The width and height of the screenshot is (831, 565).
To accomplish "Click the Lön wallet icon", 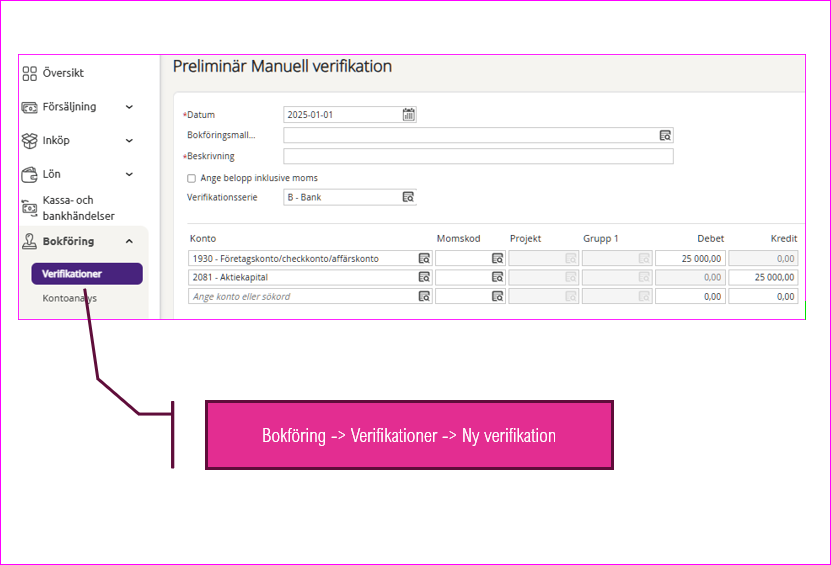I will pos(29,174).
